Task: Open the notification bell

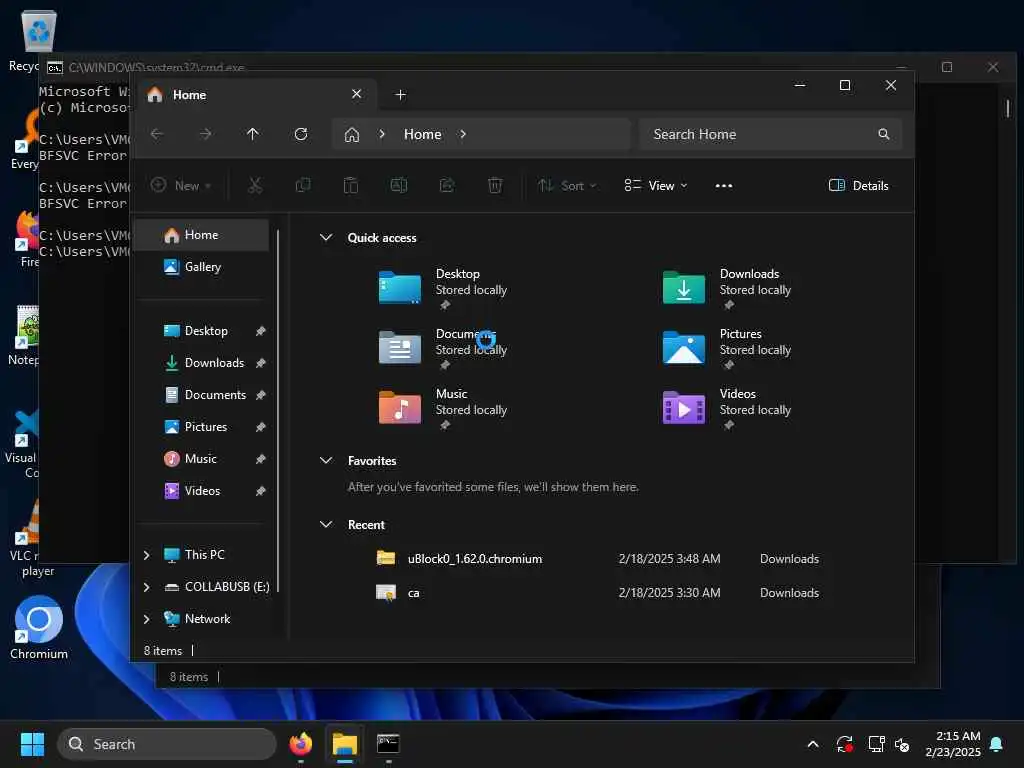Action: point(997,744)
